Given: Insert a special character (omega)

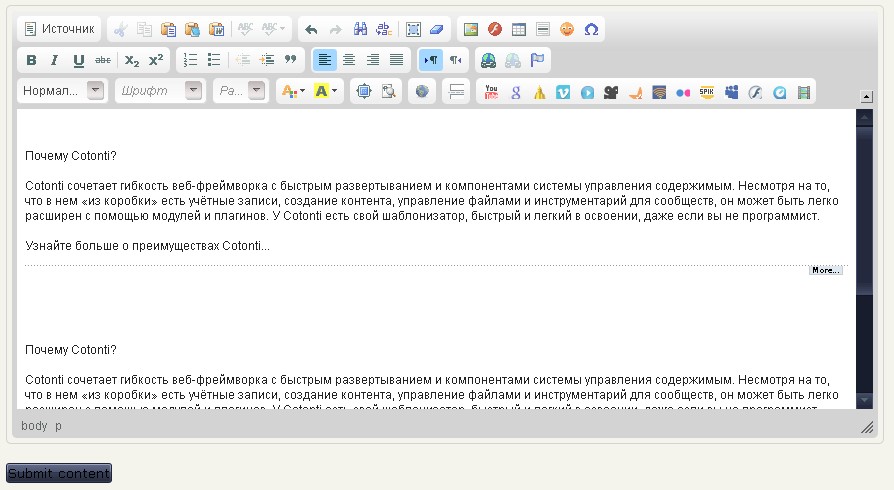Looking at the screenshot, I should tap(591, 29).
